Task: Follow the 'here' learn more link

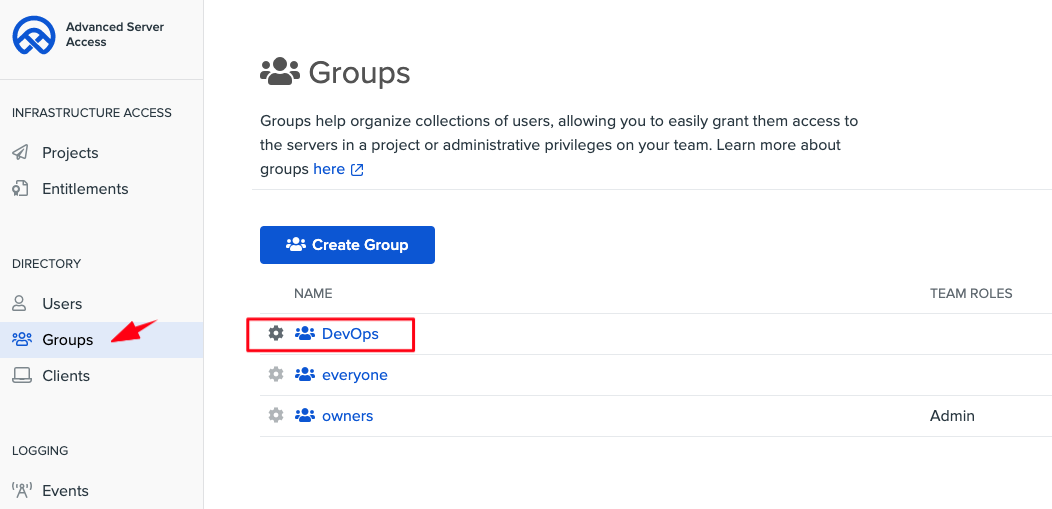Action: pos(328,170)
